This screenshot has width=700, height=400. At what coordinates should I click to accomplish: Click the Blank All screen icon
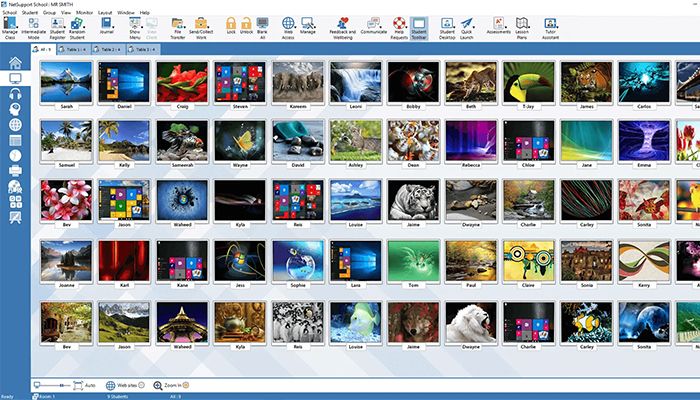click(262, 25)
